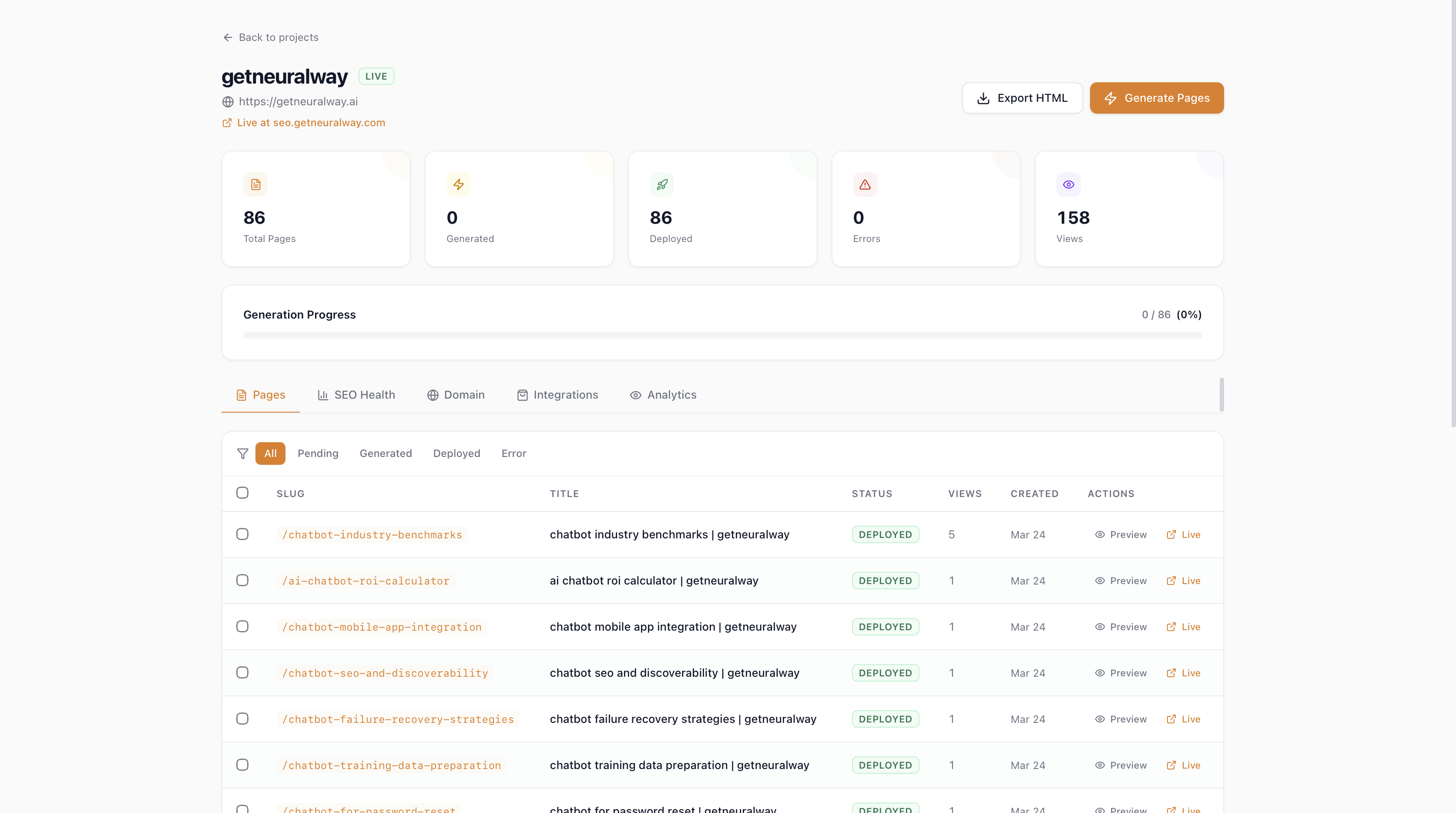This screenshot has height=813, width=1456.
Task: Open the seo.getneuralway.com live link
Action: pos(310,123)
